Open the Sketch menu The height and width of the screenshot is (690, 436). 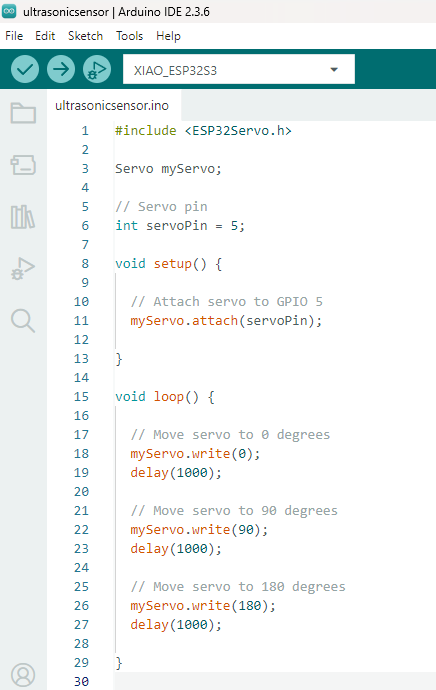tap(85, 36)
